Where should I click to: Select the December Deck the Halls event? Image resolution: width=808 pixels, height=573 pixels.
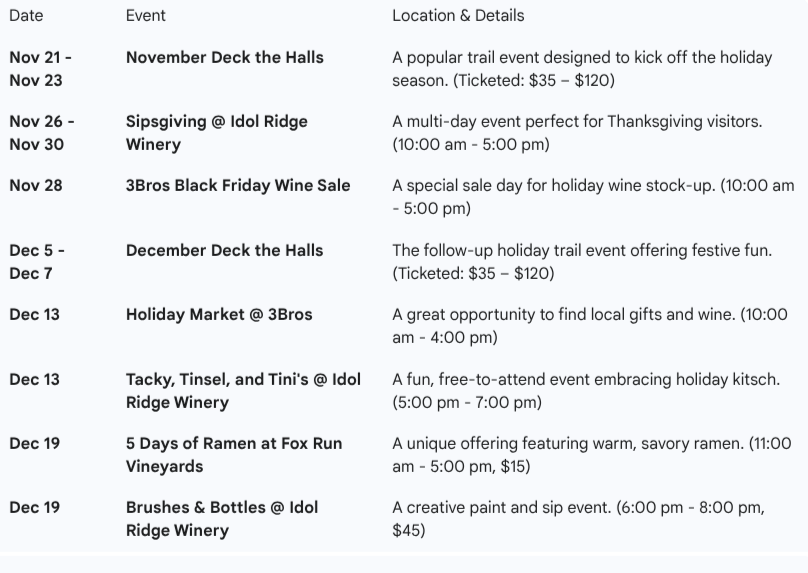point(225,250)
